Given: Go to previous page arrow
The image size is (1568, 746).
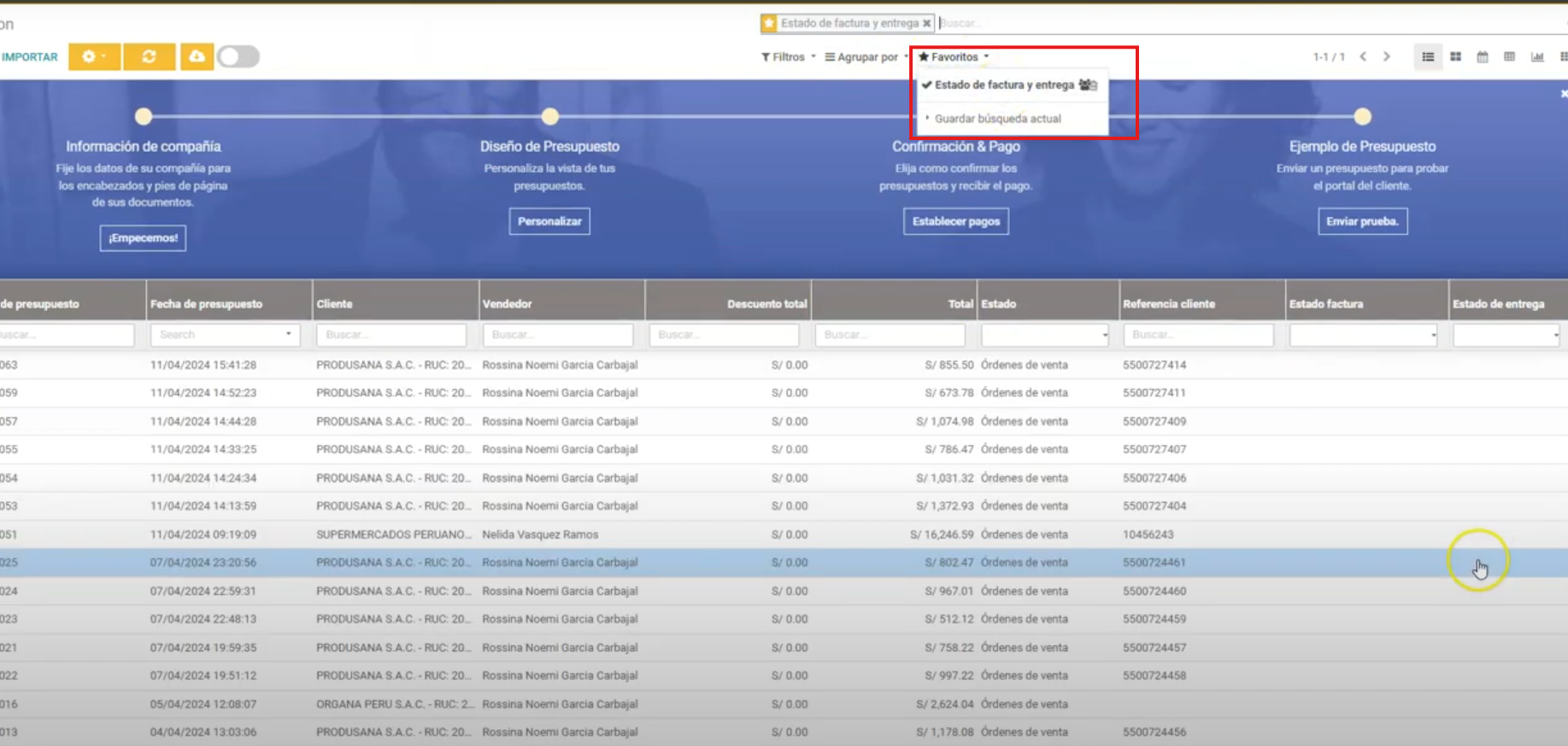Looking at the screenshot, I should (x=1363, y=56).
